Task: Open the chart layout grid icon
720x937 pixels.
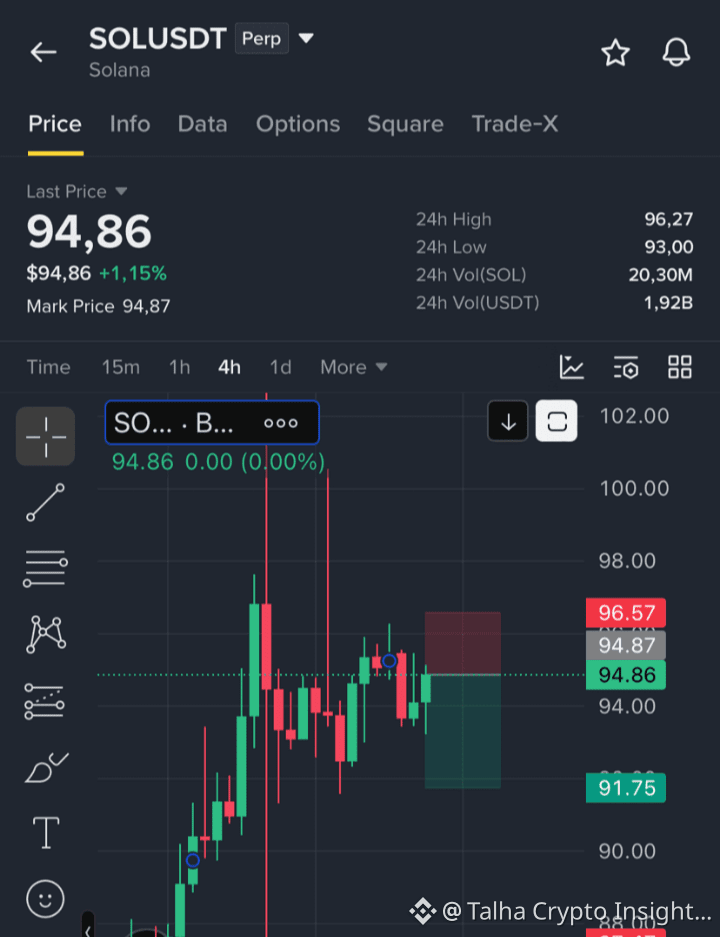Action: click(x=680, y=367)
